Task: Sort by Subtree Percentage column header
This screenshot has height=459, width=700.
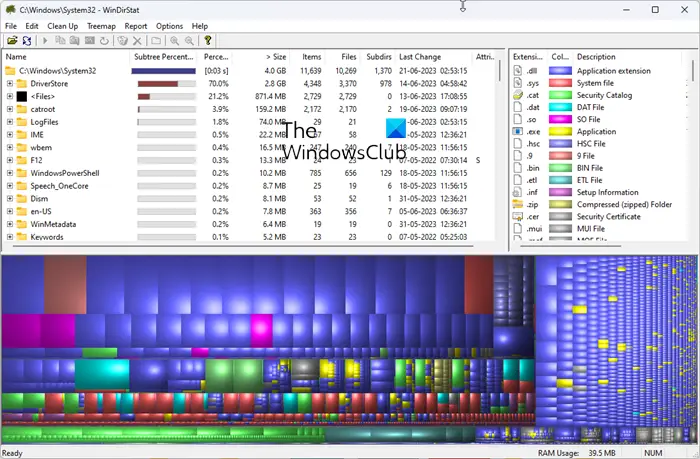Action: click(x=164, y=57)
